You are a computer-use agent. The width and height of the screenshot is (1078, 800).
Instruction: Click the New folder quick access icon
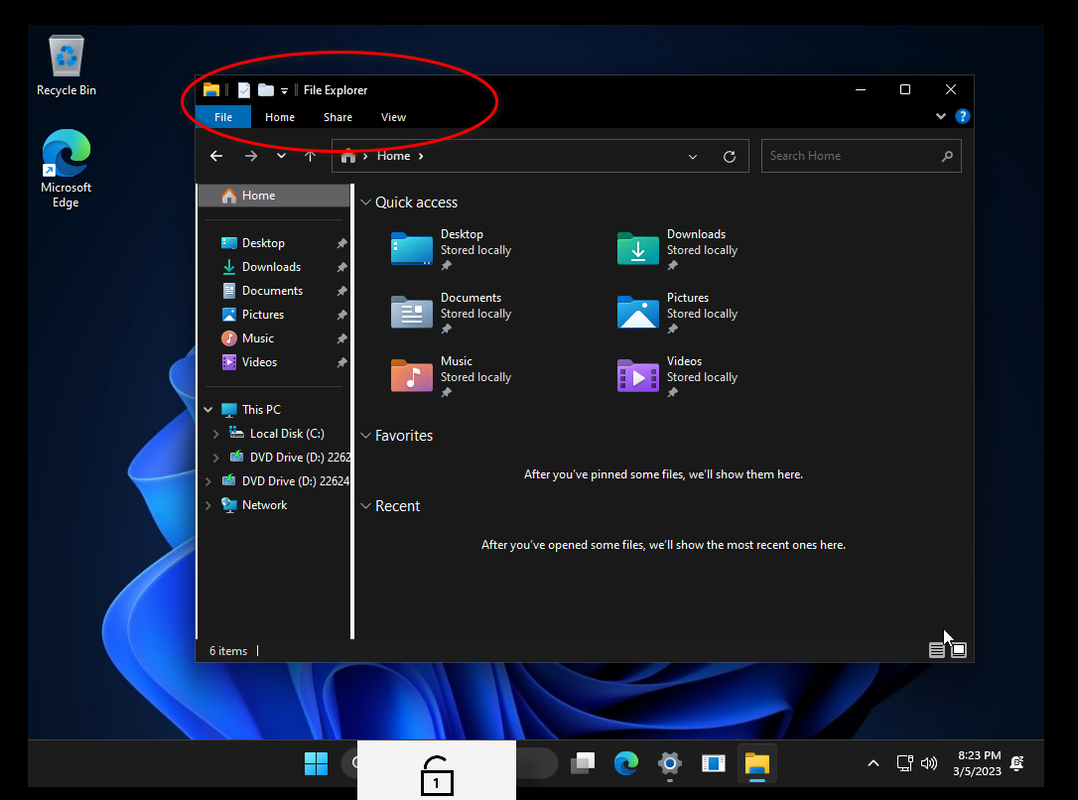coord(265,90)
